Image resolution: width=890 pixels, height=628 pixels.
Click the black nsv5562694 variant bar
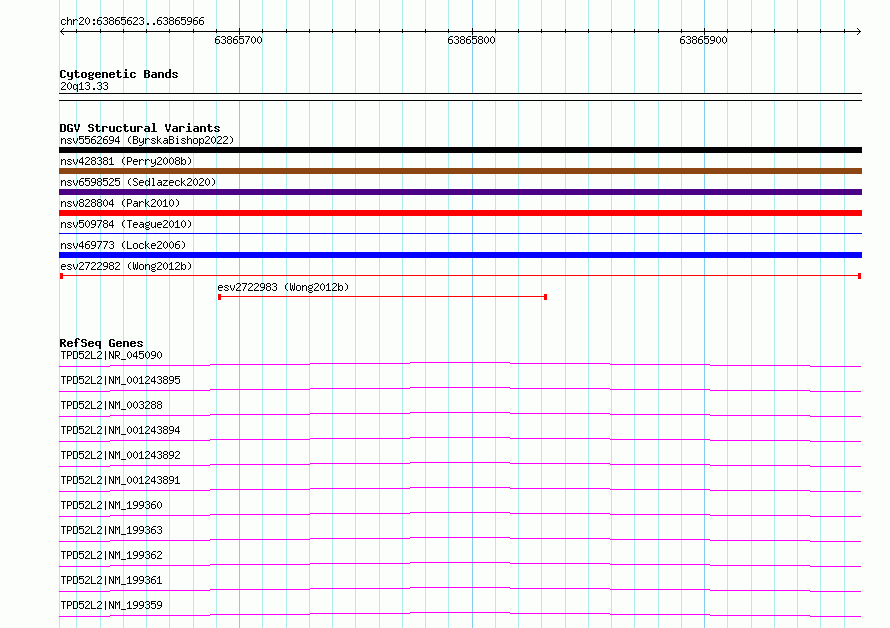click(x=460, y=150)
